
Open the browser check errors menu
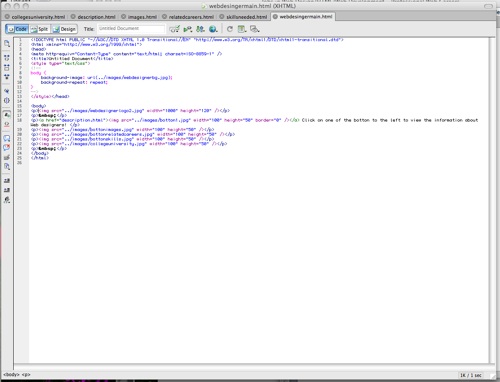175,29
